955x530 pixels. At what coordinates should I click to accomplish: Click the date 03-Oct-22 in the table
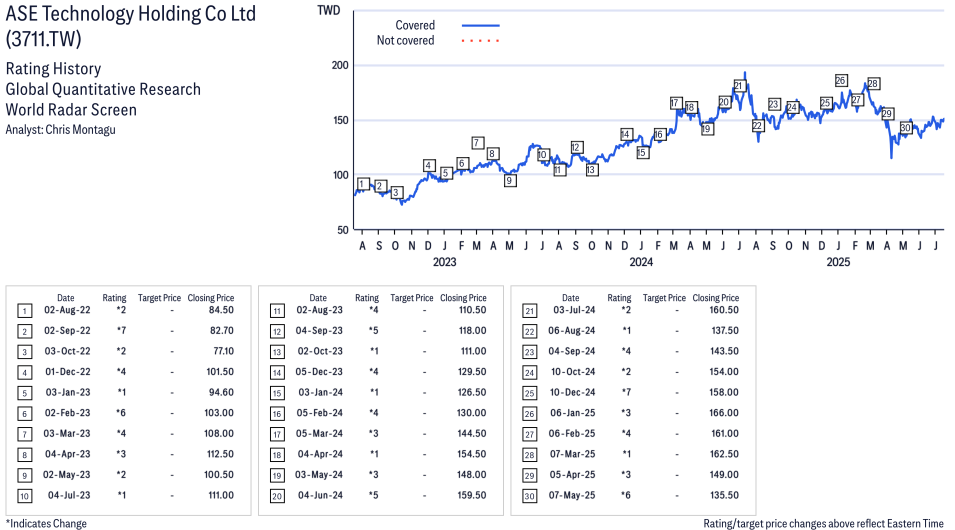(x=67, y=352)
